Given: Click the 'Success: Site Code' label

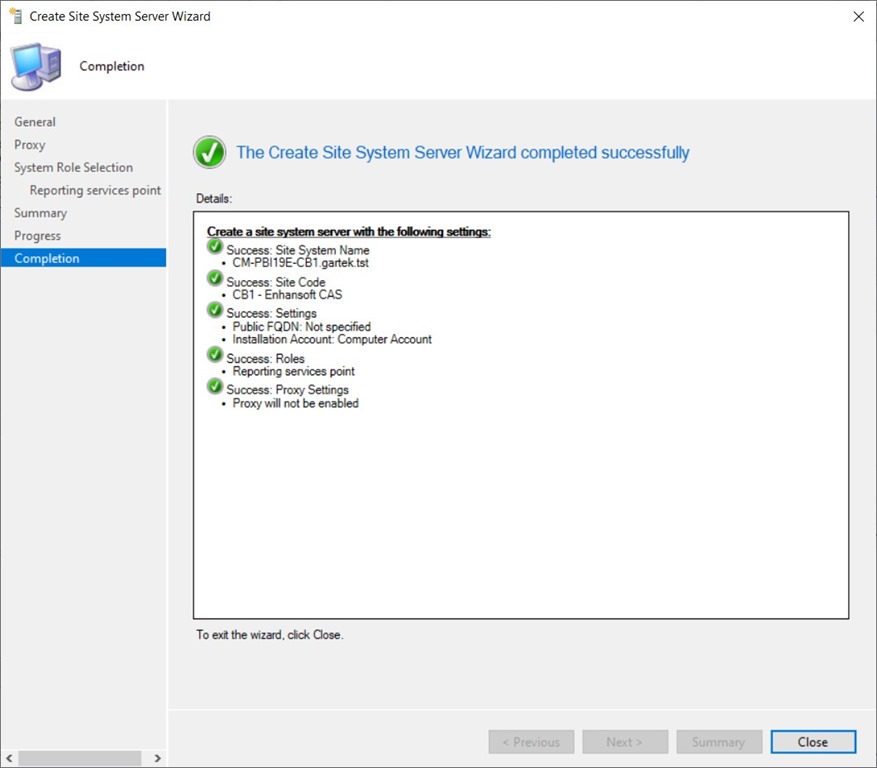Looking at the screenshot, I should tap(276, 282).
